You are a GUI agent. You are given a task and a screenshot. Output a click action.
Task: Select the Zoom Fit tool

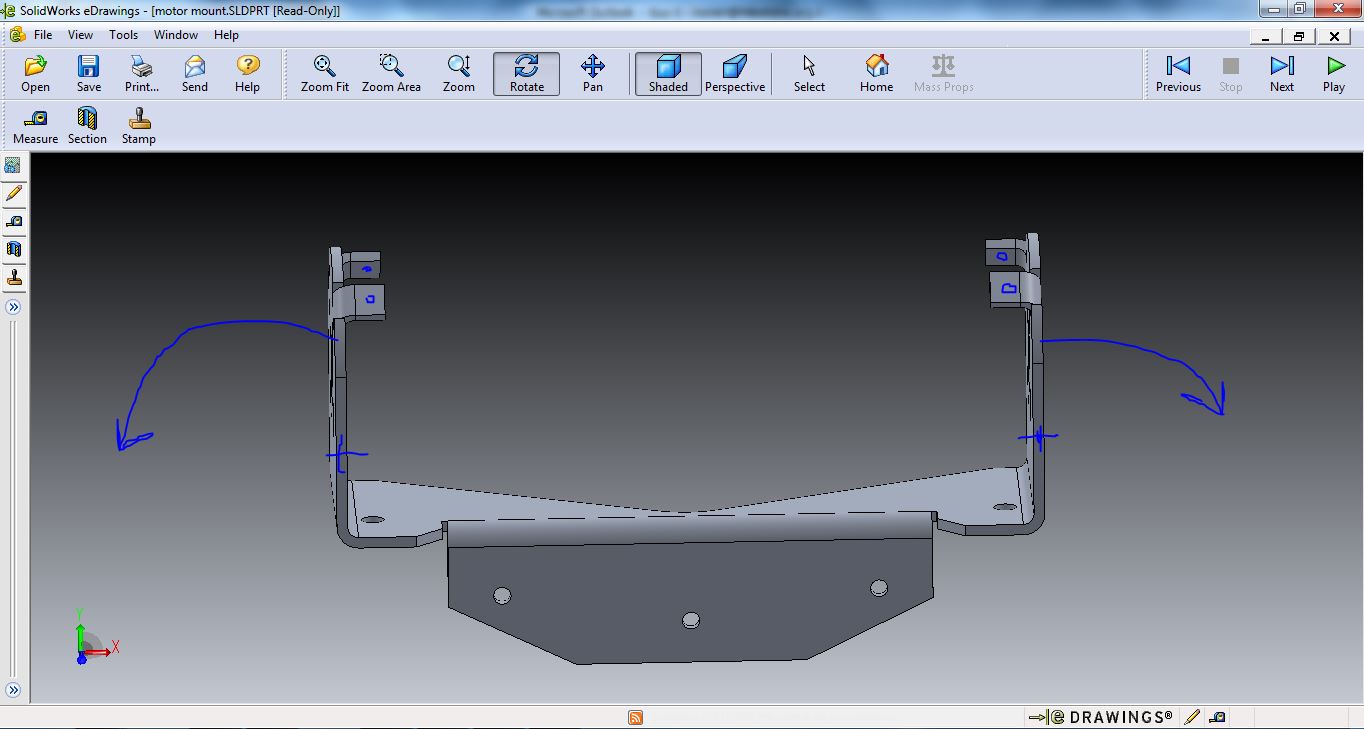click(325, 74)
